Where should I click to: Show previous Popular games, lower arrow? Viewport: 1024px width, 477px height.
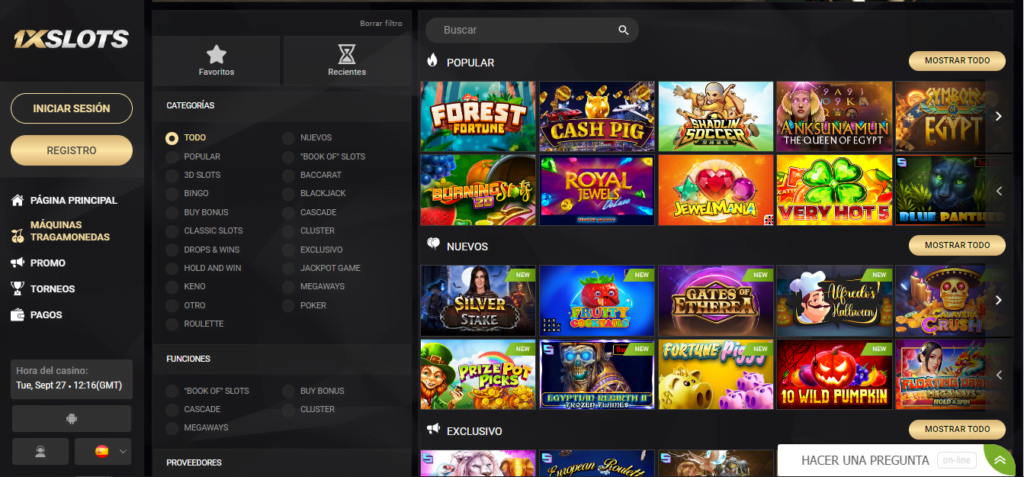(999, 191)
